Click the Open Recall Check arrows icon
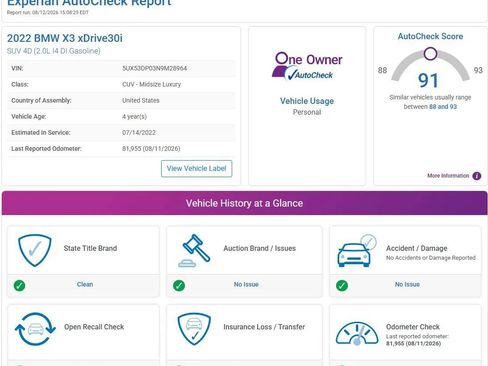The image size is (488, 366). tap(35, 329)
